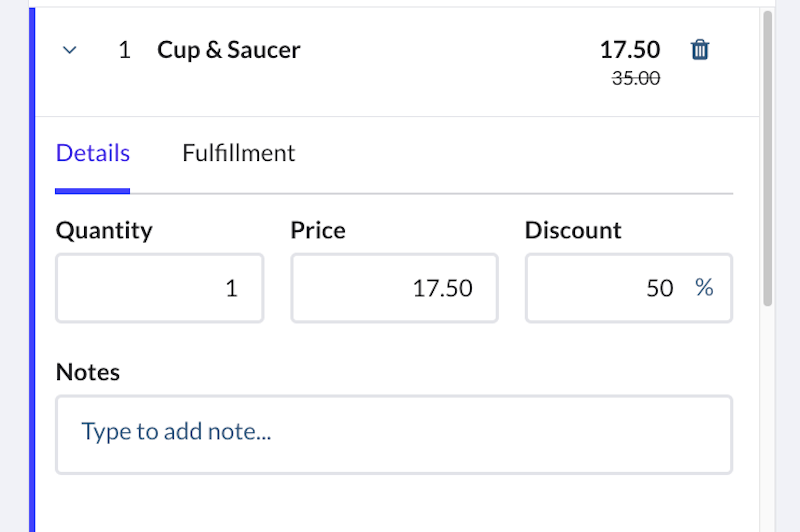
Task: Toggle the percent discount type symbol
Action: pyautogui.click(x=704, y=288)
